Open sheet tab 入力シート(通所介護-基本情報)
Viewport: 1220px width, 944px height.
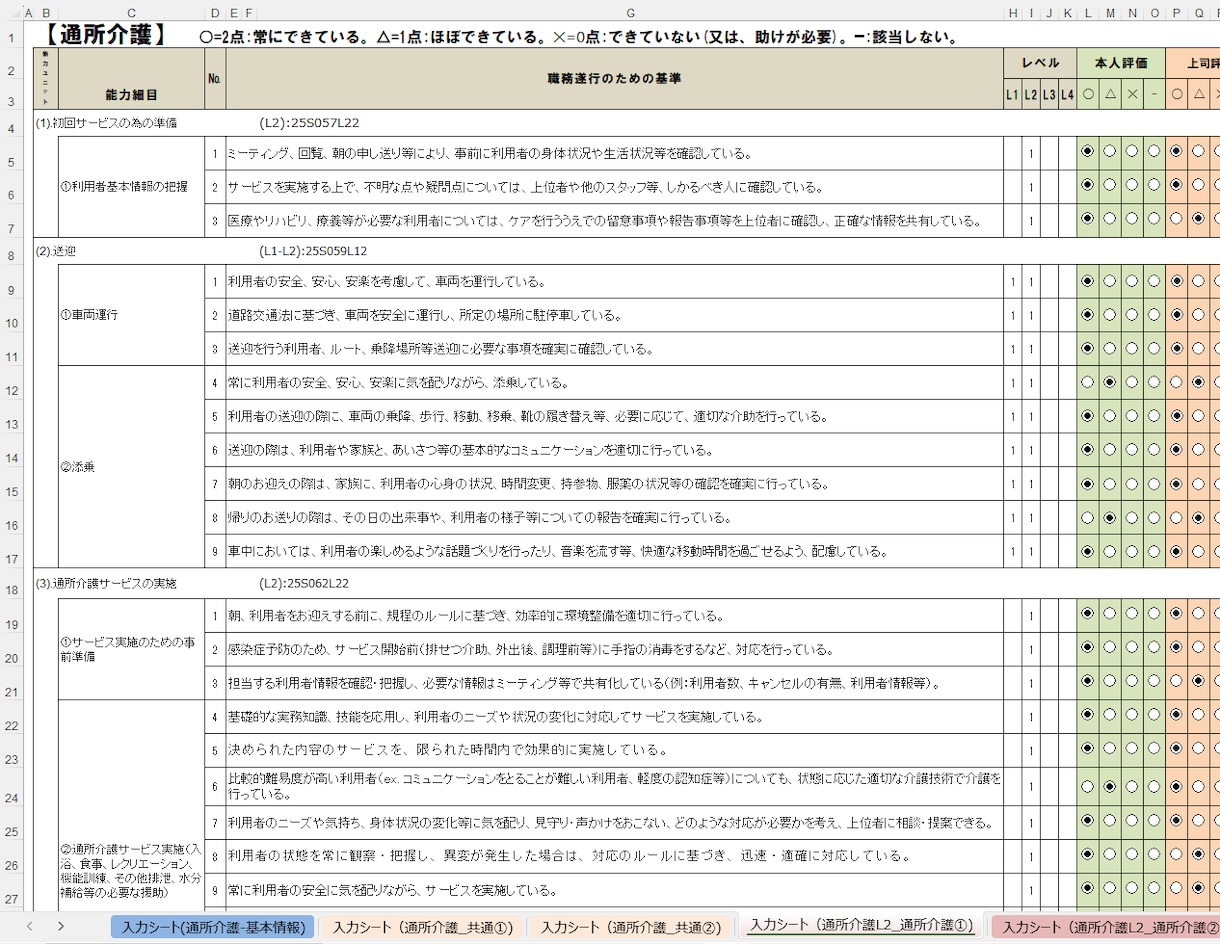pyautogui.click(x=212, y=927)
